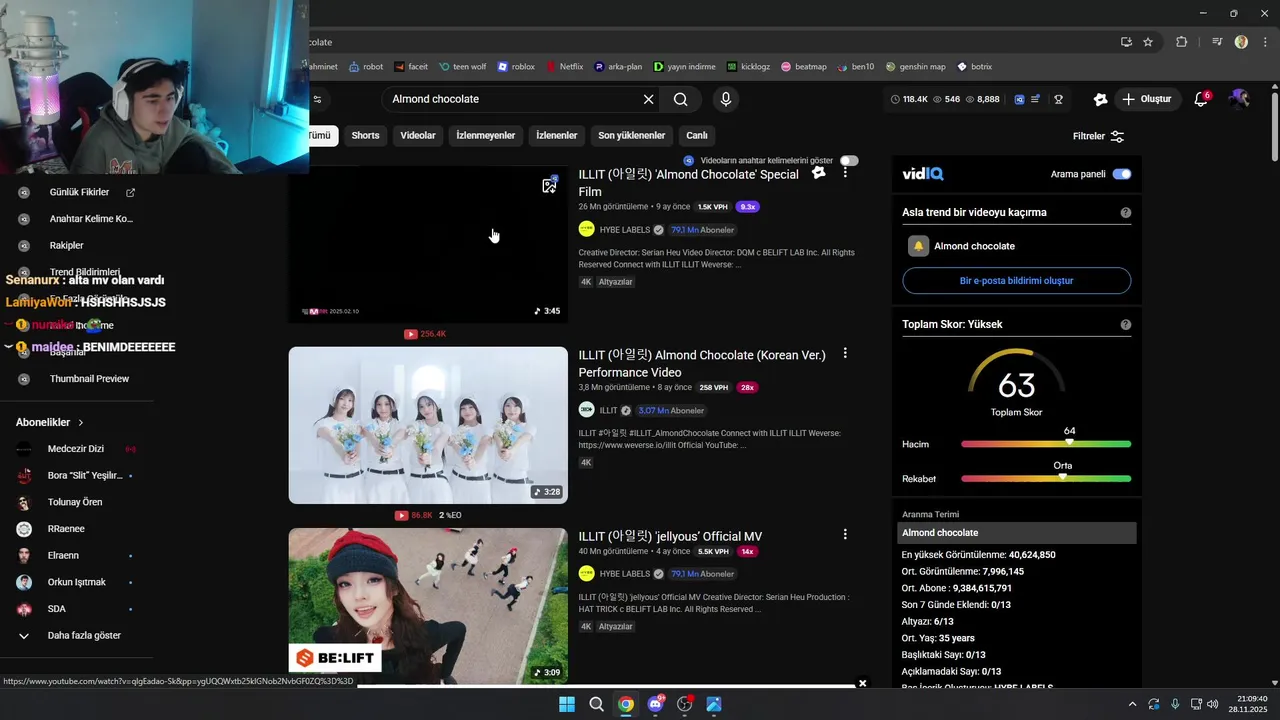Image resolution: width=1280 pixels, height=720 pixels.
Task: Open the genshin map bookmark
Action: 914,67
